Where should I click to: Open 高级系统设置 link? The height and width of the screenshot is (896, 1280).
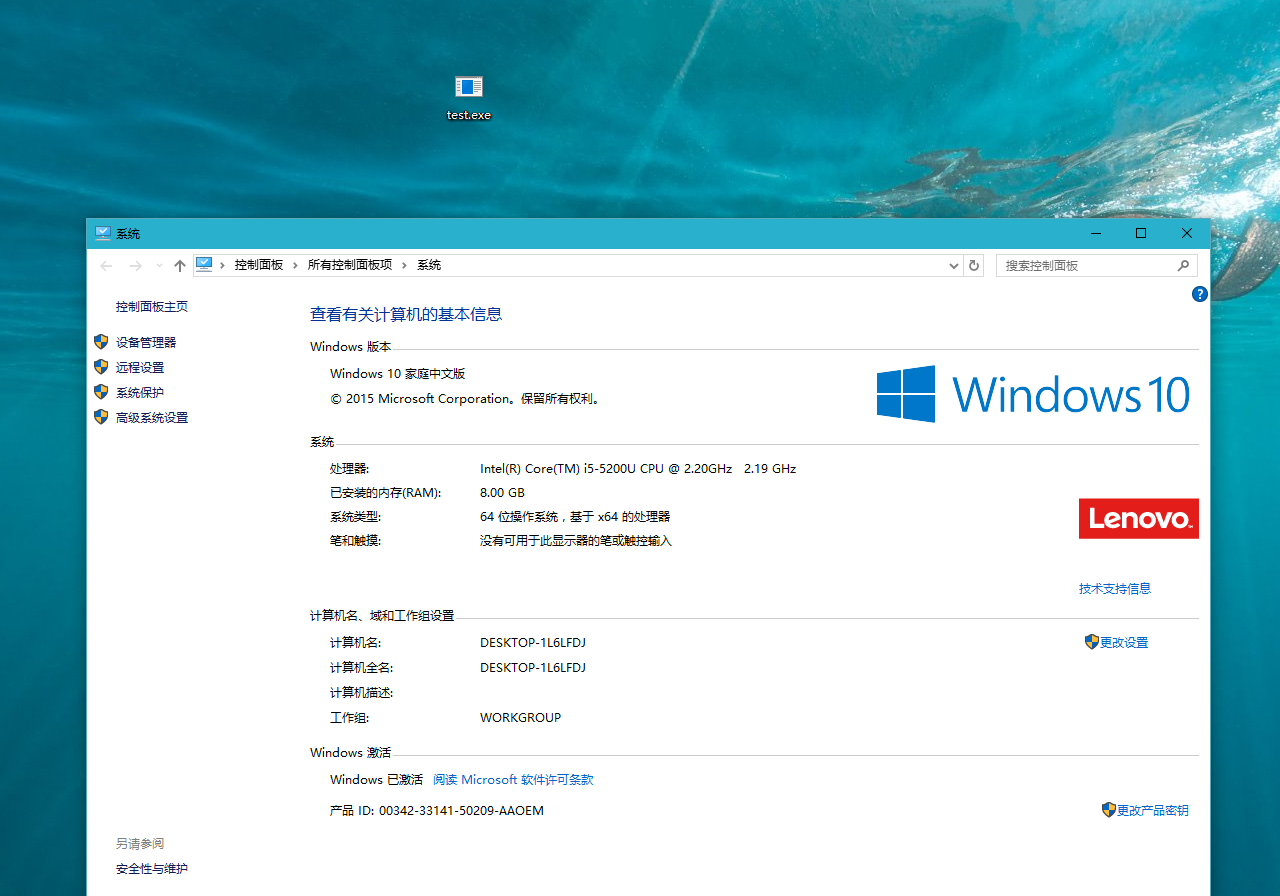coord(152,418)
